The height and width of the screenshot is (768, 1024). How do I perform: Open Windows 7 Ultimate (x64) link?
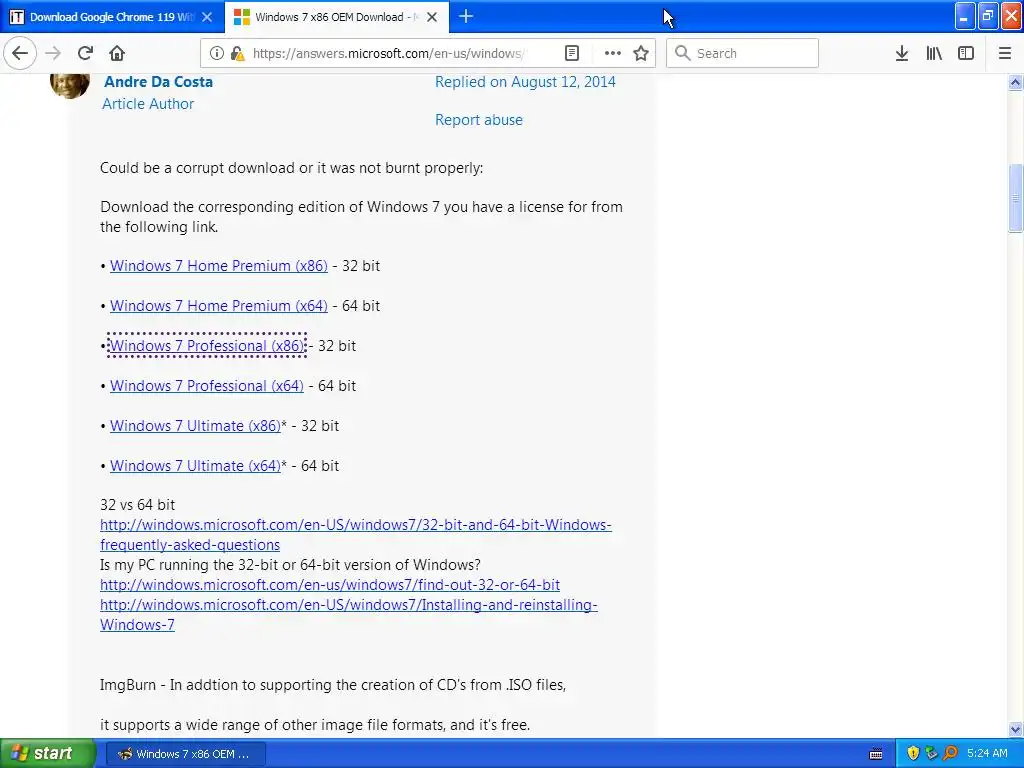(195, 466)
